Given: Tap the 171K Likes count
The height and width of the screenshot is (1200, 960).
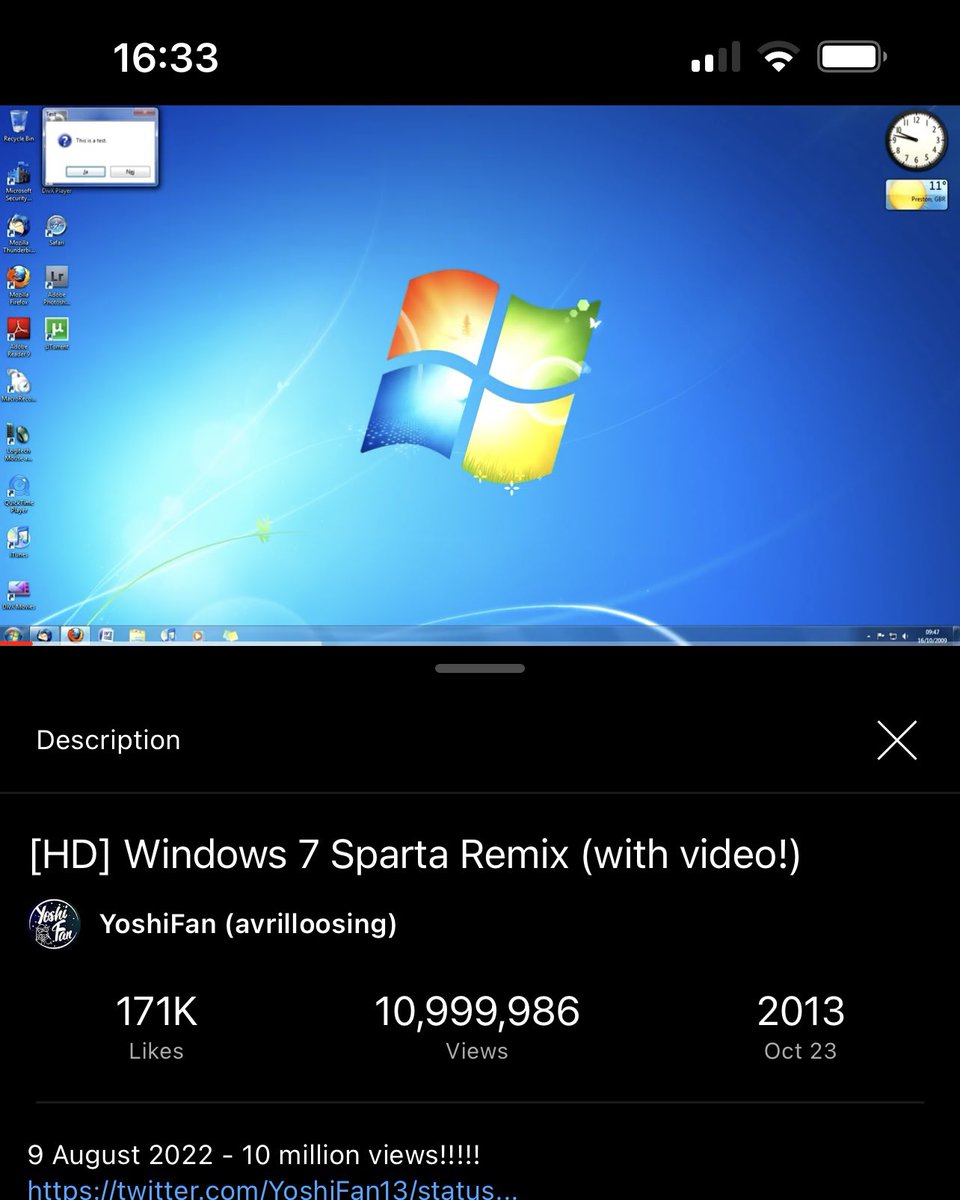Looking at the screenshot, I should 156,1026.
